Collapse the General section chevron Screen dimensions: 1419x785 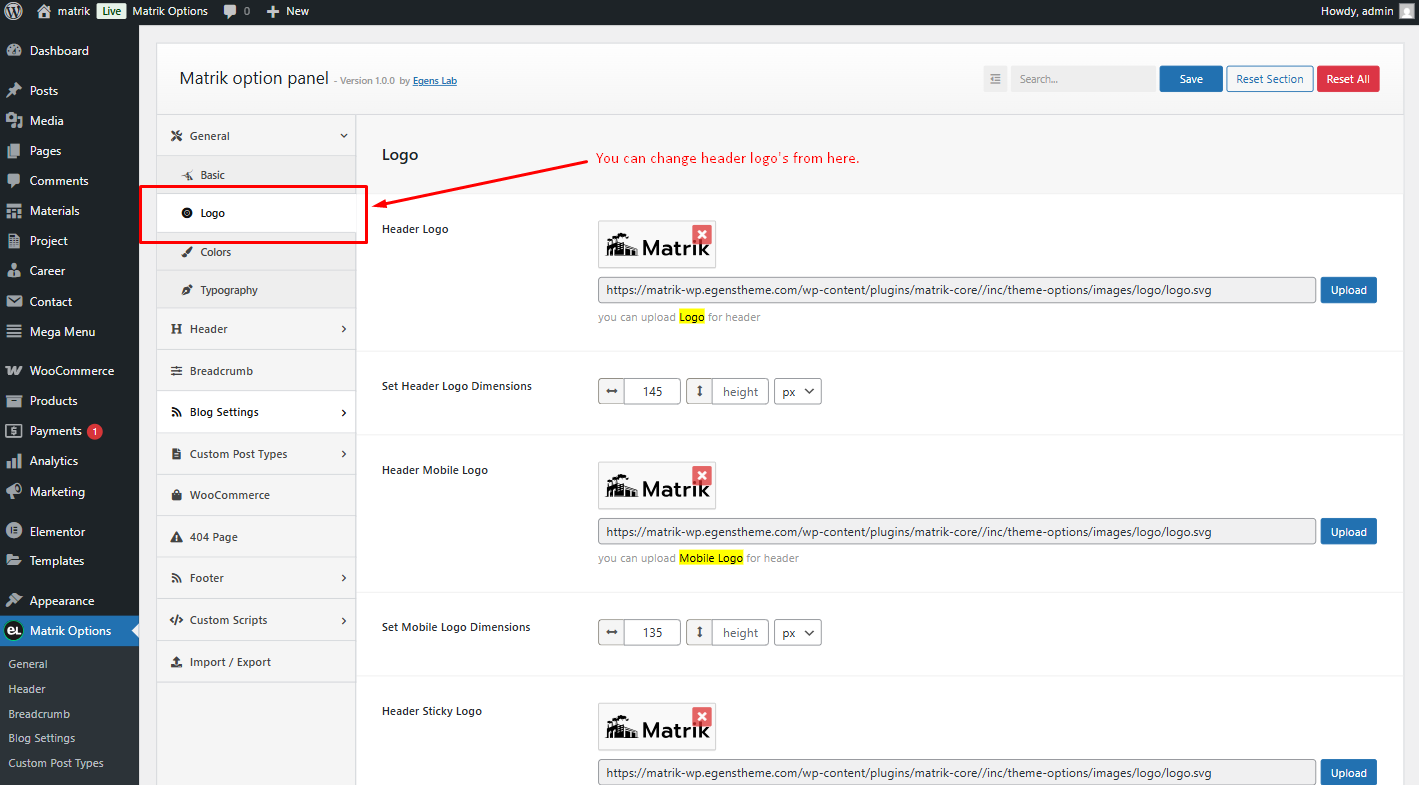click(344, 136)
